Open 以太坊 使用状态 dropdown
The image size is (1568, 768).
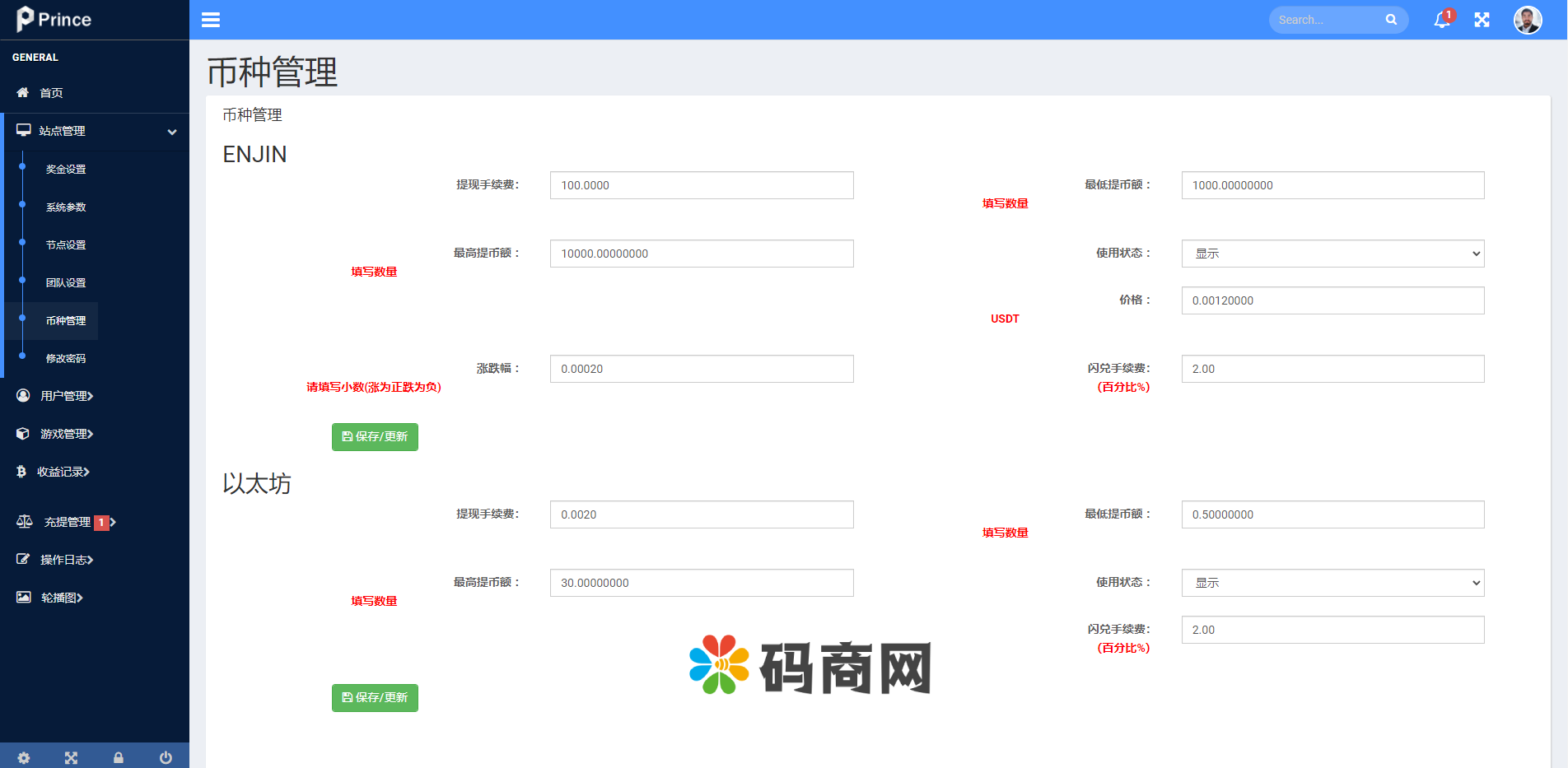pyautogui.click(x=1332, y=583)
